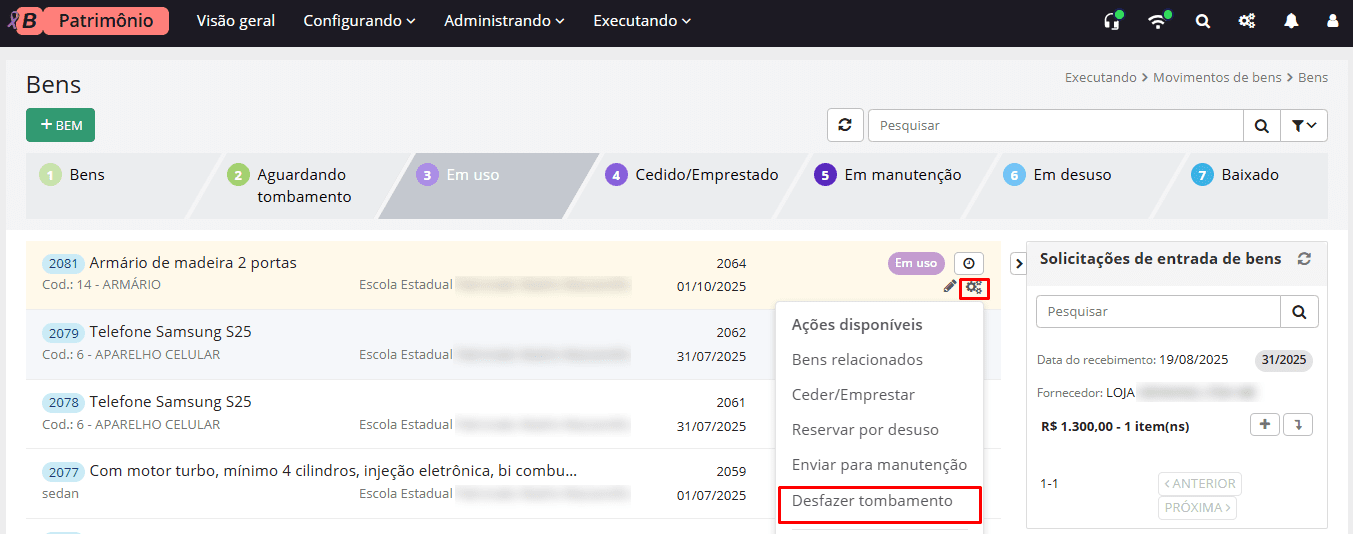Viewport: 1353px width, 534px height.
Task: Choose Enviar para manutenção option
Action: click(879, 465)
